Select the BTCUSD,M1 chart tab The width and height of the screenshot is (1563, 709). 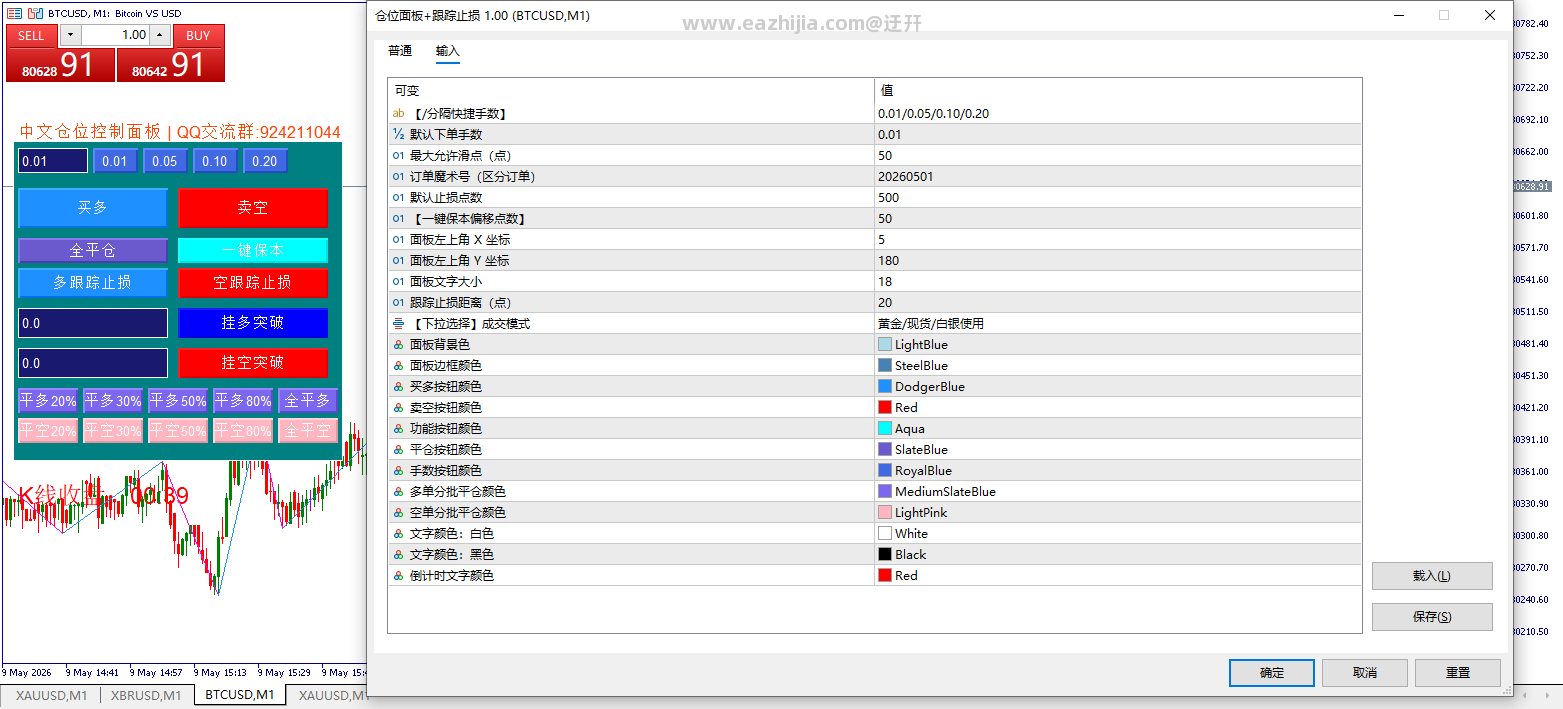click(x=239, y=695)
